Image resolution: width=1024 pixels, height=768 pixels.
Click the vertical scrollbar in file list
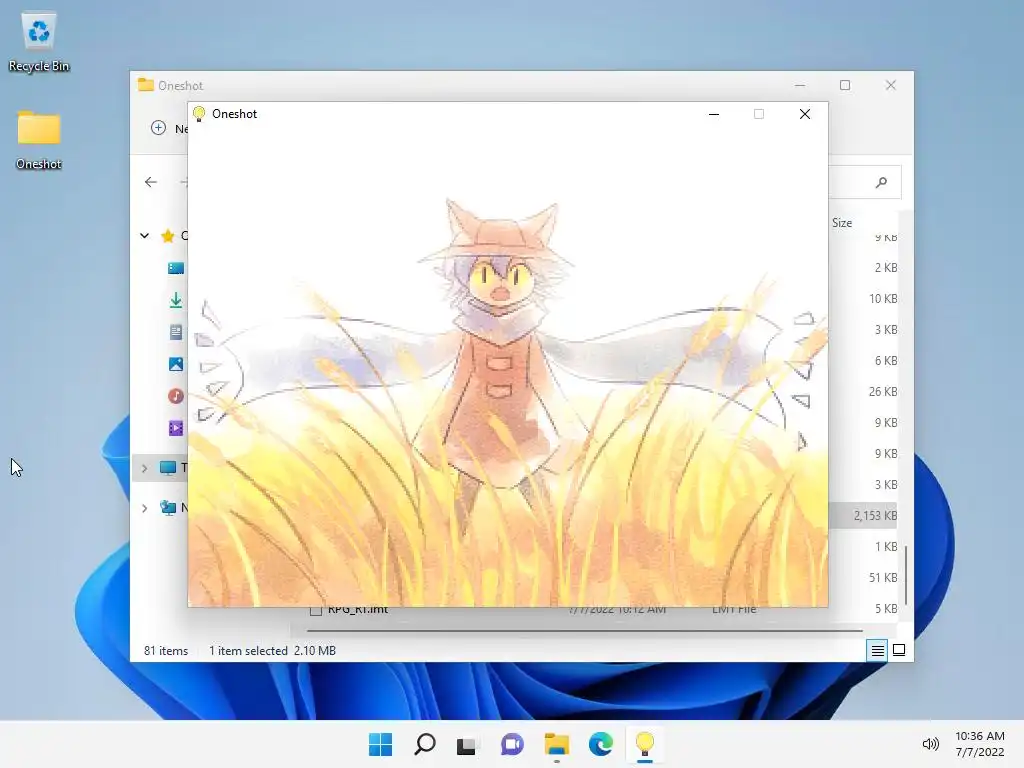[x=906, y=575]
